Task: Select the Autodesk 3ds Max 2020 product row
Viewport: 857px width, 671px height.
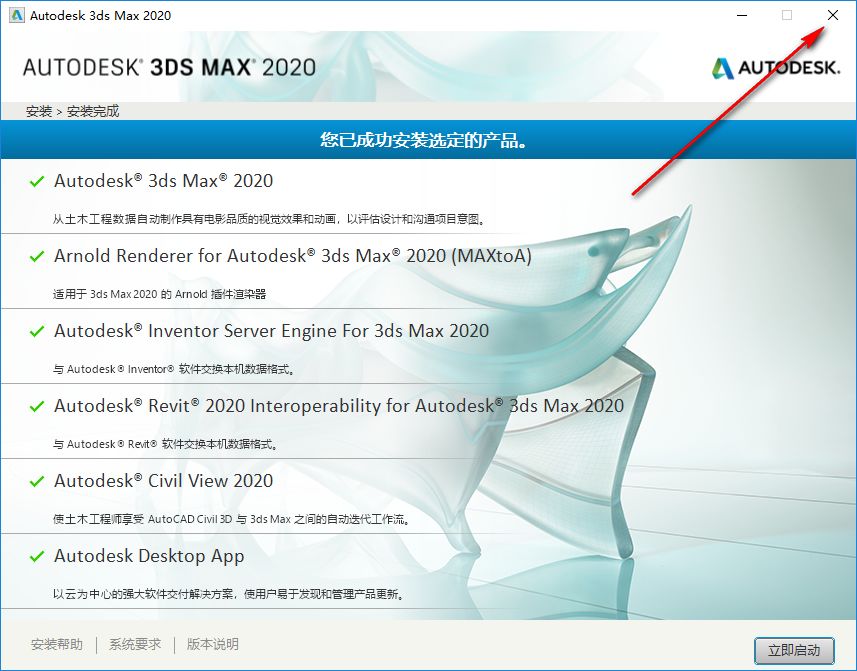Action: (160, 181)
